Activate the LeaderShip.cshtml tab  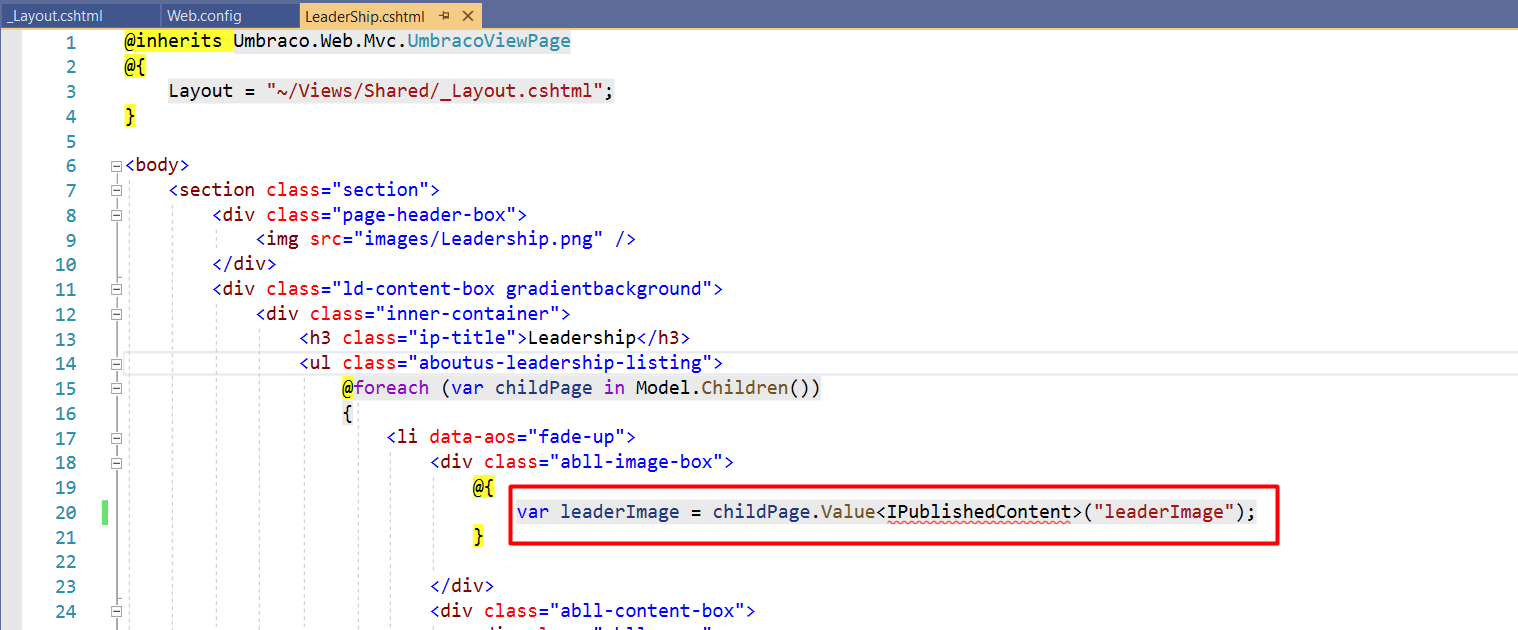[x=365, y=17]
